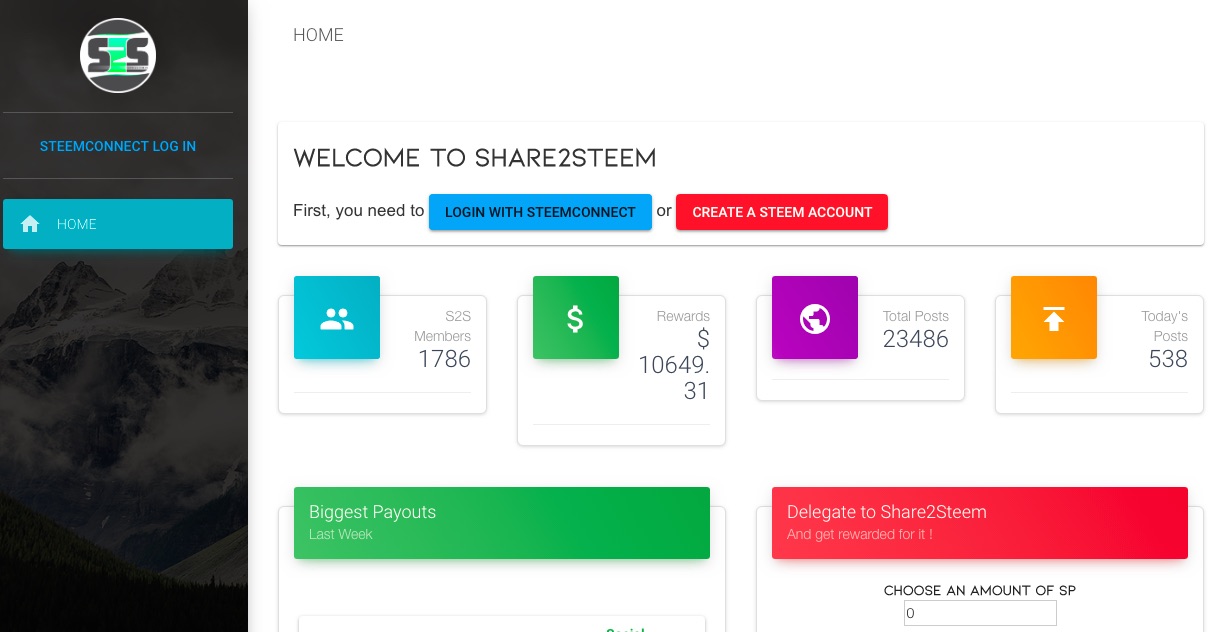Click the Delegate to Share2Steem red header

(x=980, y=523)
